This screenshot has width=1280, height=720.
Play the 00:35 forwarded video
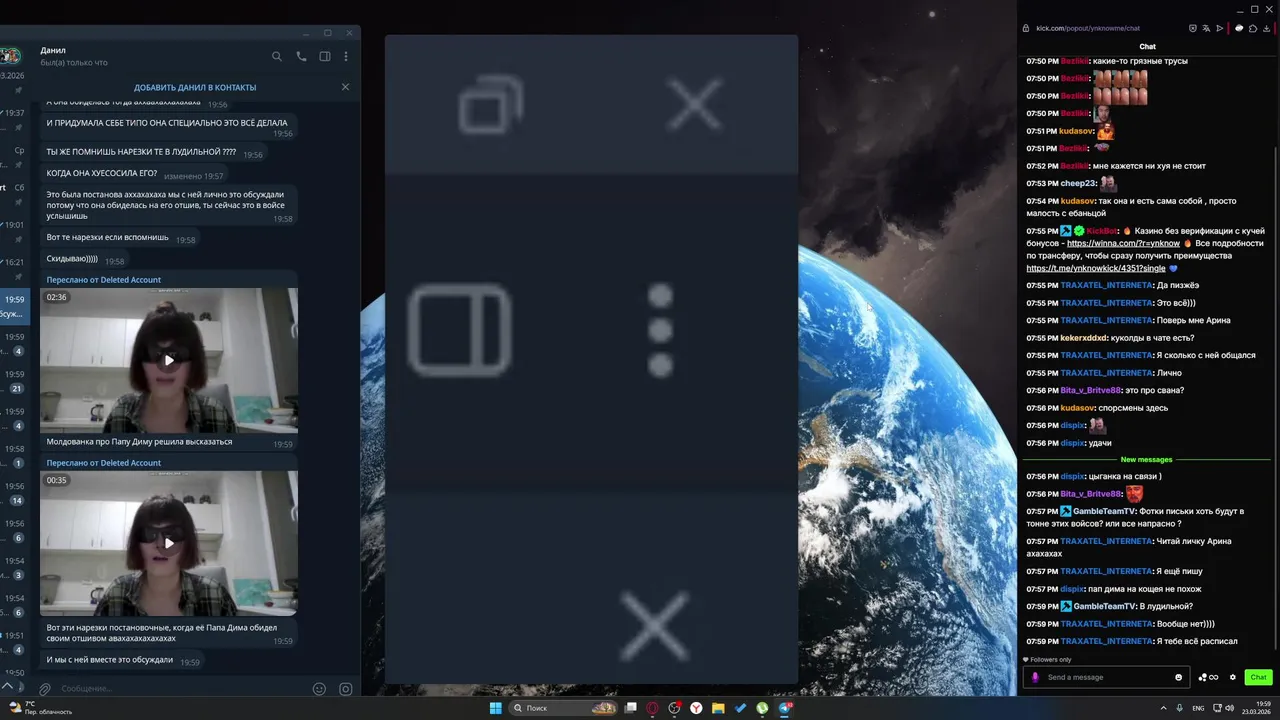pyautogui.click(x=169, y=543)
